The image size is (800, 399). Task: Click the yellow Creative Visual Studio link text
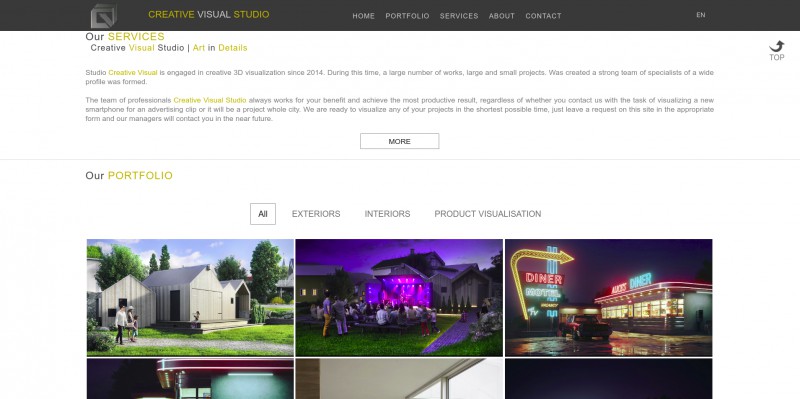coord(210,100)
